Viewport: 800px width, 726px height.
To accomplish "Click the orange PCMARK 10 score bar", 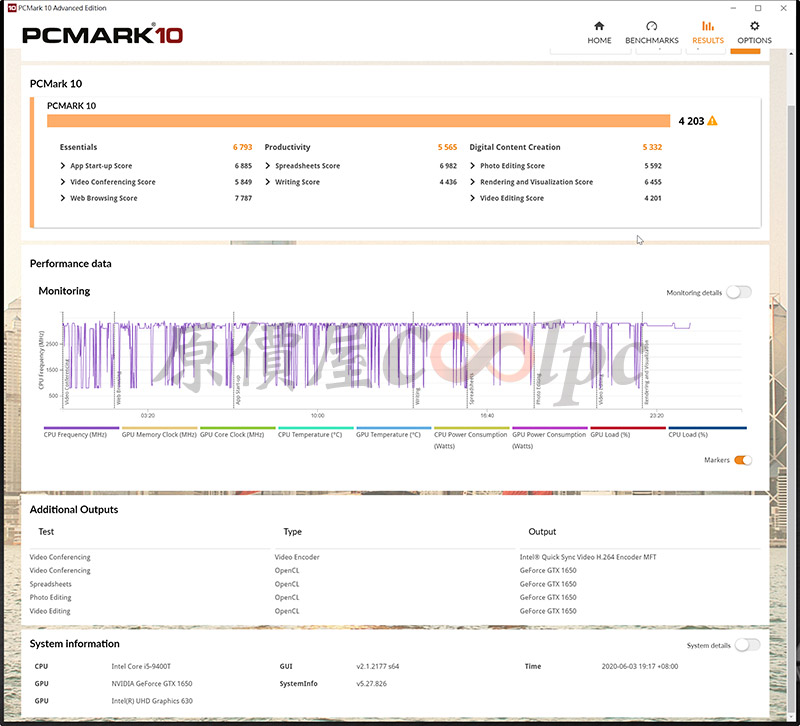I will 358,121.
